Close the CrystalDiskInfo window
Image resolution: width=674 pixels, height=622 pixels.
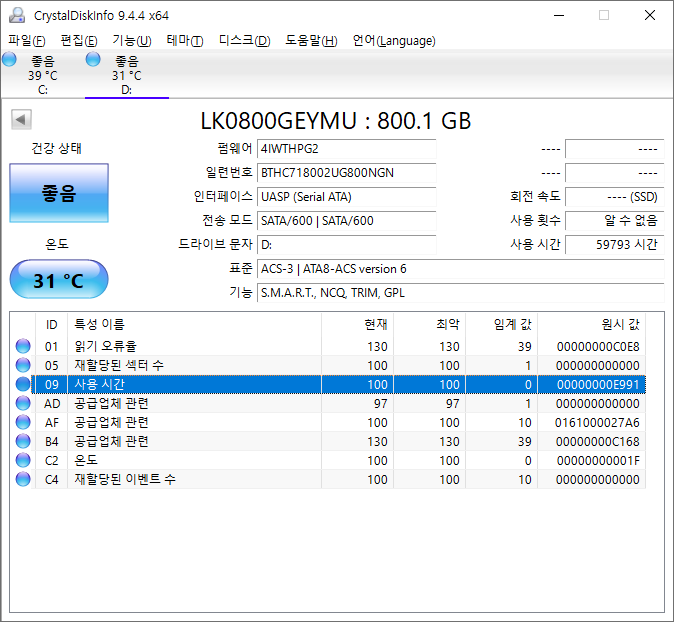pyautogui.click(x=649, y=15)
